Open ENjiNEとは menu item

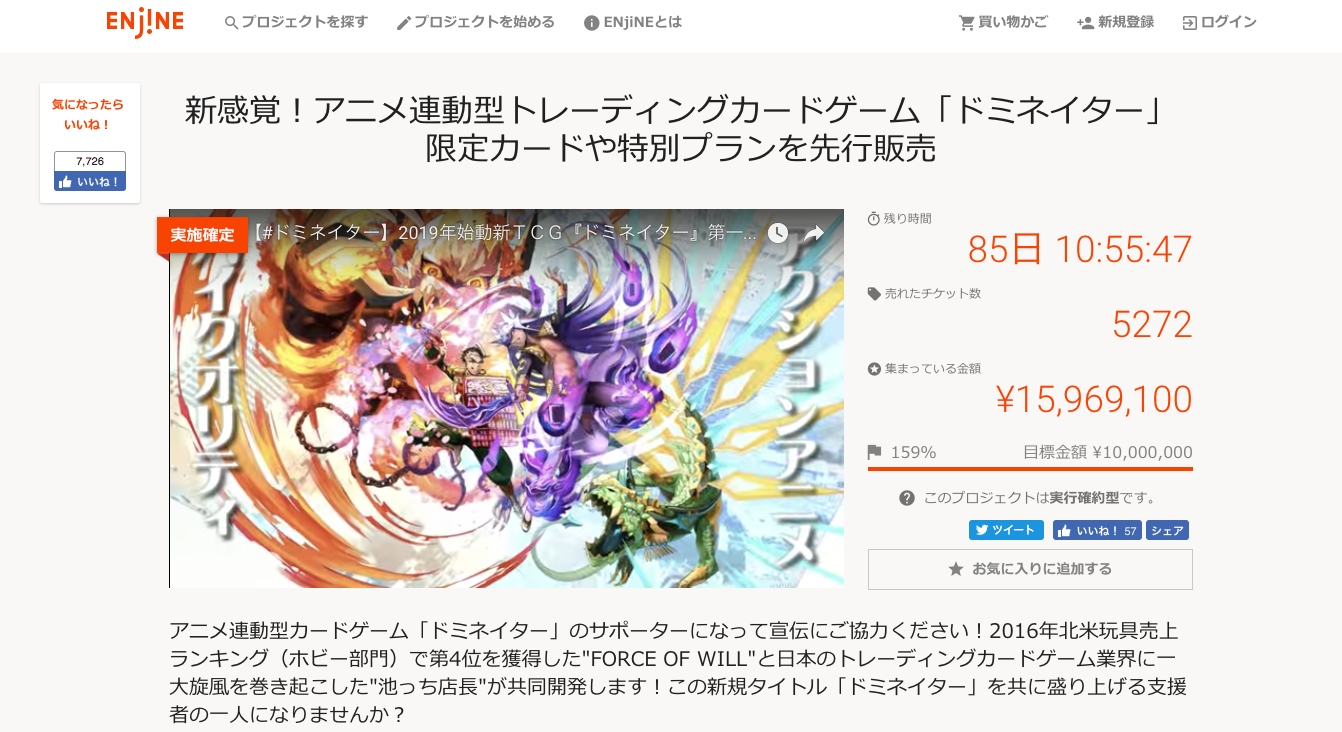633,22
